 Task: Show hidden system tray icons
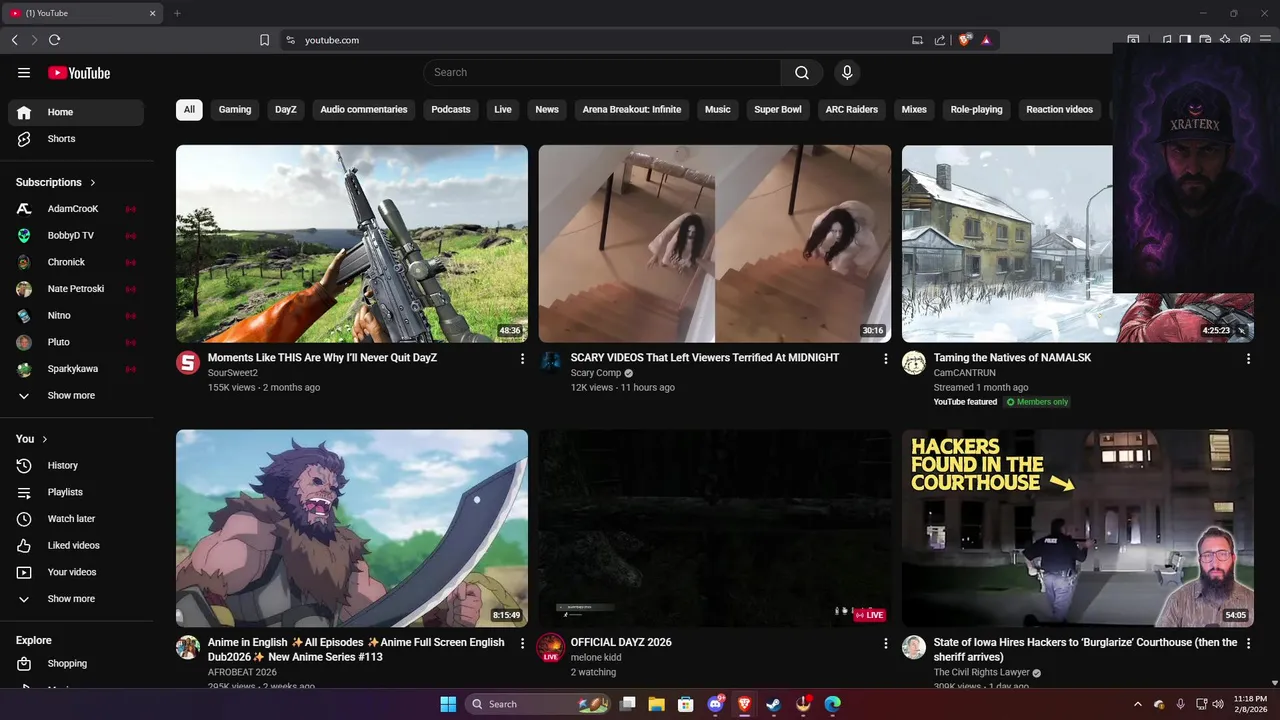coord(1137,704)
